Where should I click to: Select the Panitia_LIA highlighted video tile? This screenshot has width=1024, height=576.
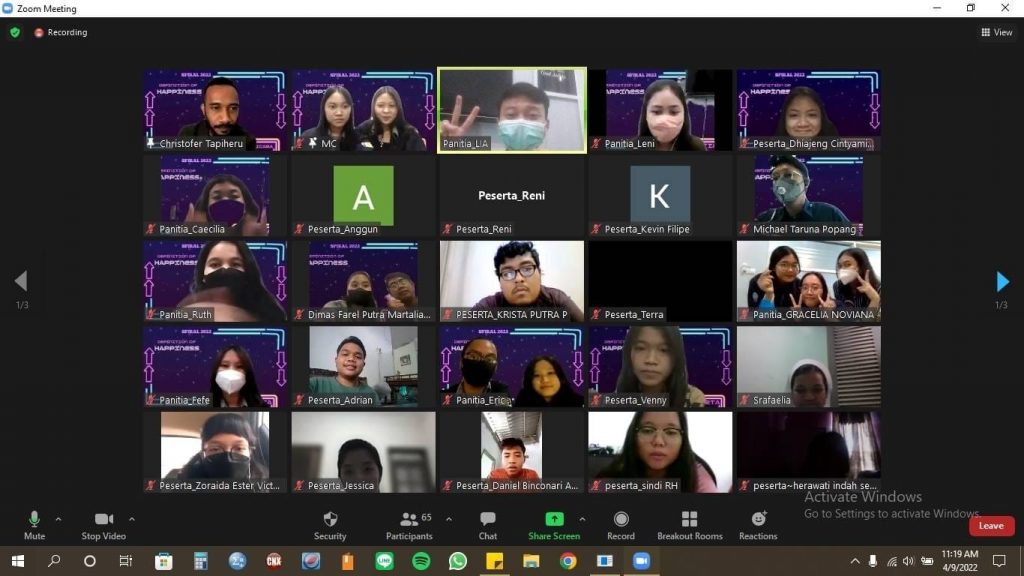[x=512, y=110]
